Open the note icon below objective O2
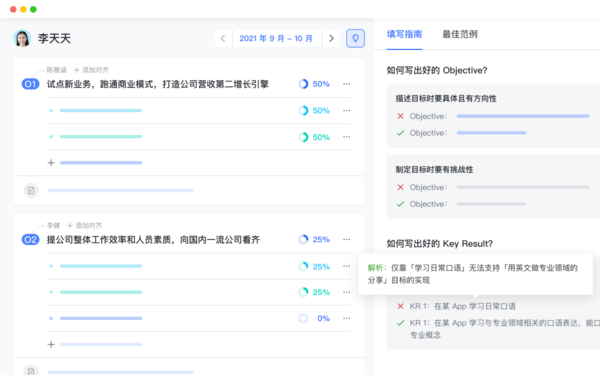 point(31,370)
